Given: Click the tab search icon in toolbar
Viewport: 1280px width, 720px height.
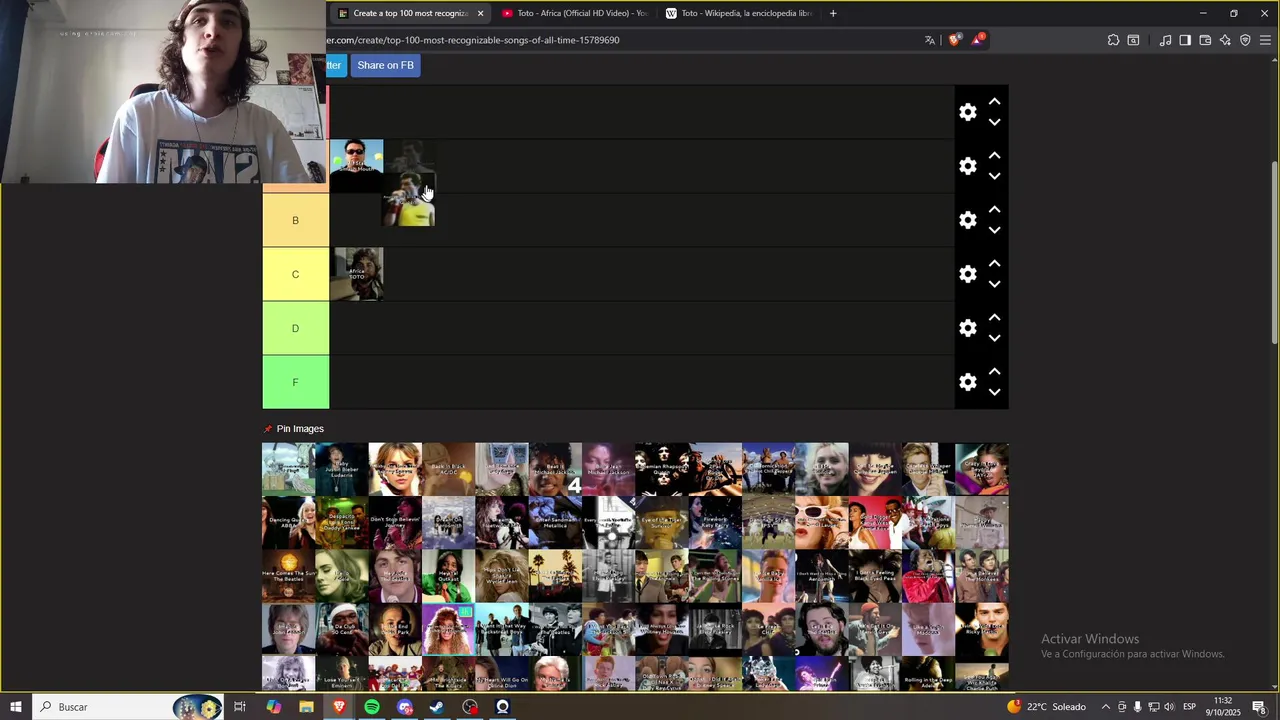Looking at the screenshot, I should point(1133,40).
